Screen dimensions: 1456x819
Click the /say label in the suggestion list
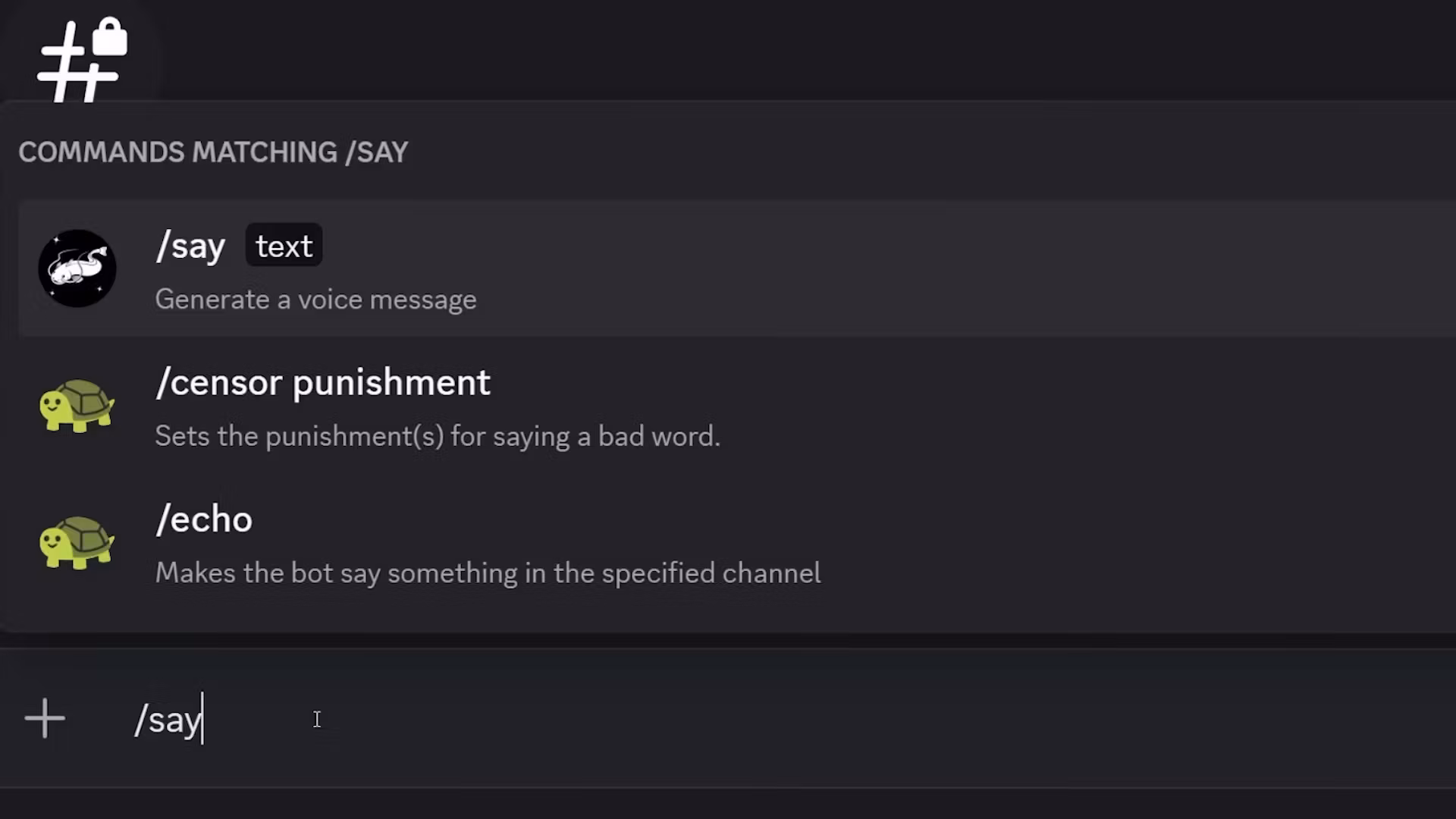tap(190, 245)
